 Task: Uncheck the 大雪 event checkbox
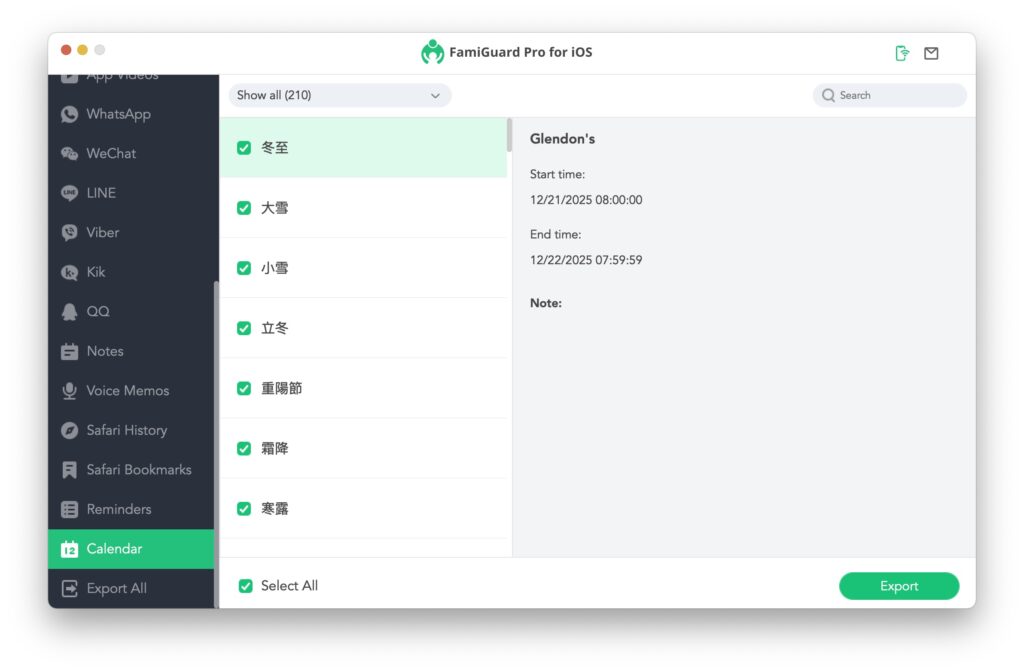[x=244, y=208]
